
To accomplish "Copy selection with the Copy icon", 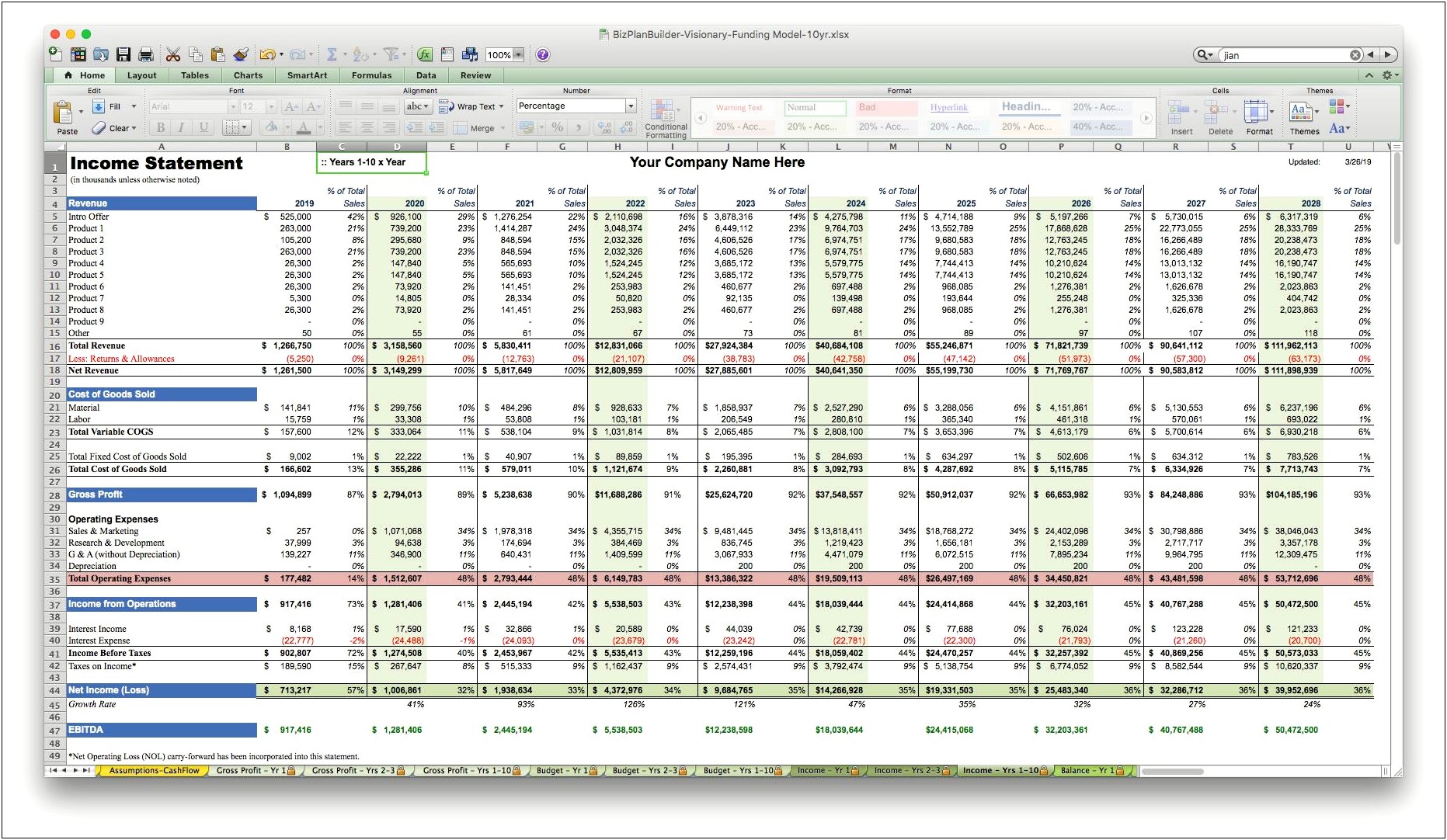I will pos(196,54).
